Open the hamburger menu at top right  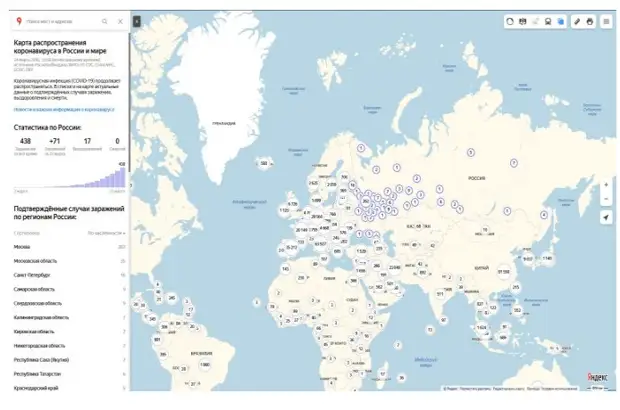tap(606, 20)
